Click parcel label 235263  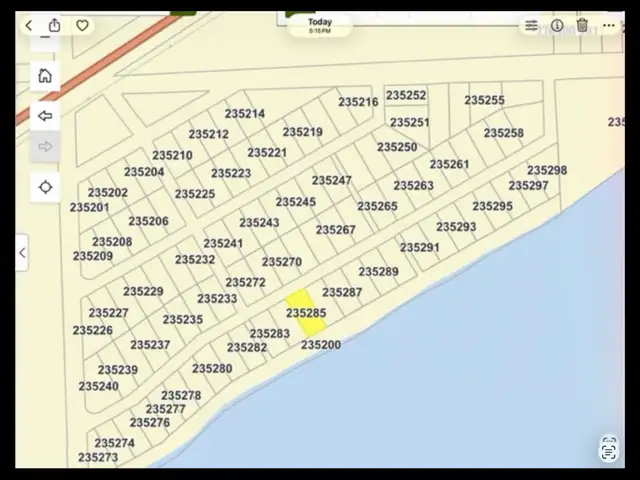[x=413, y=186]
